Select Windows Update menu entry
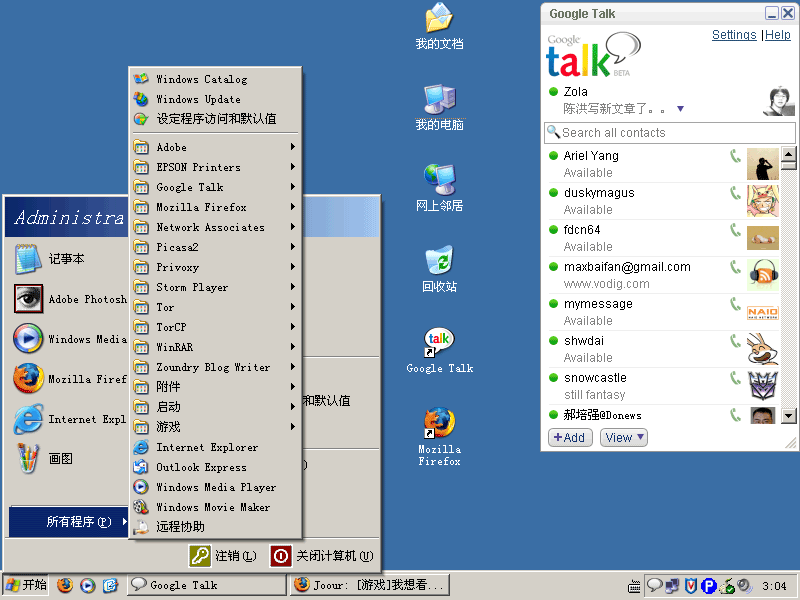 [x=214, y=99]
